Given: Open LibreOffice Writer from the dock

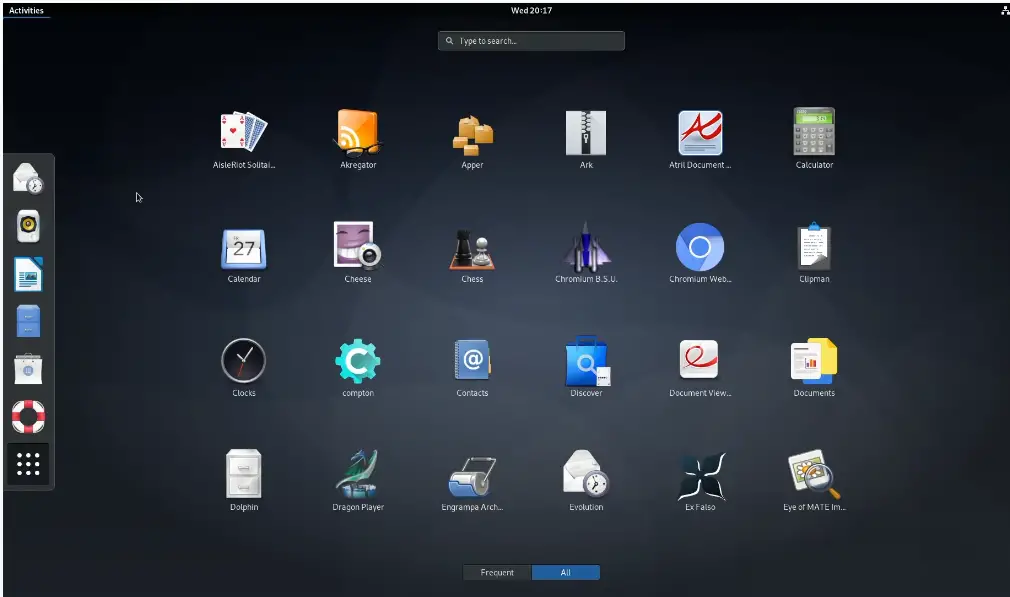Looking at the screenshot, I should coord(28,274).
